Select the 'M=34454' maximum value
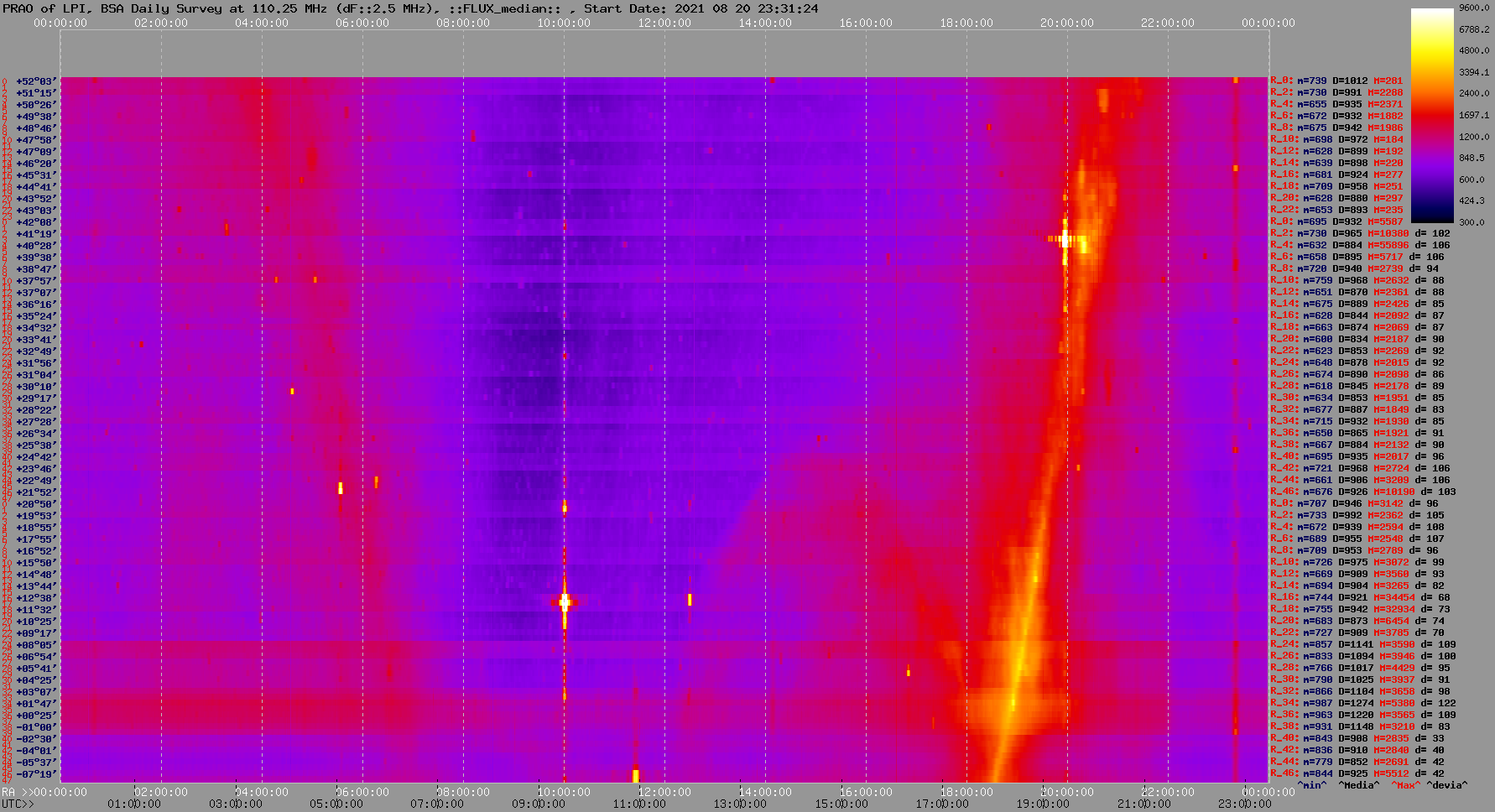Image resolution: width=1495 pixels, height=812 pixels. point(1394,598)
